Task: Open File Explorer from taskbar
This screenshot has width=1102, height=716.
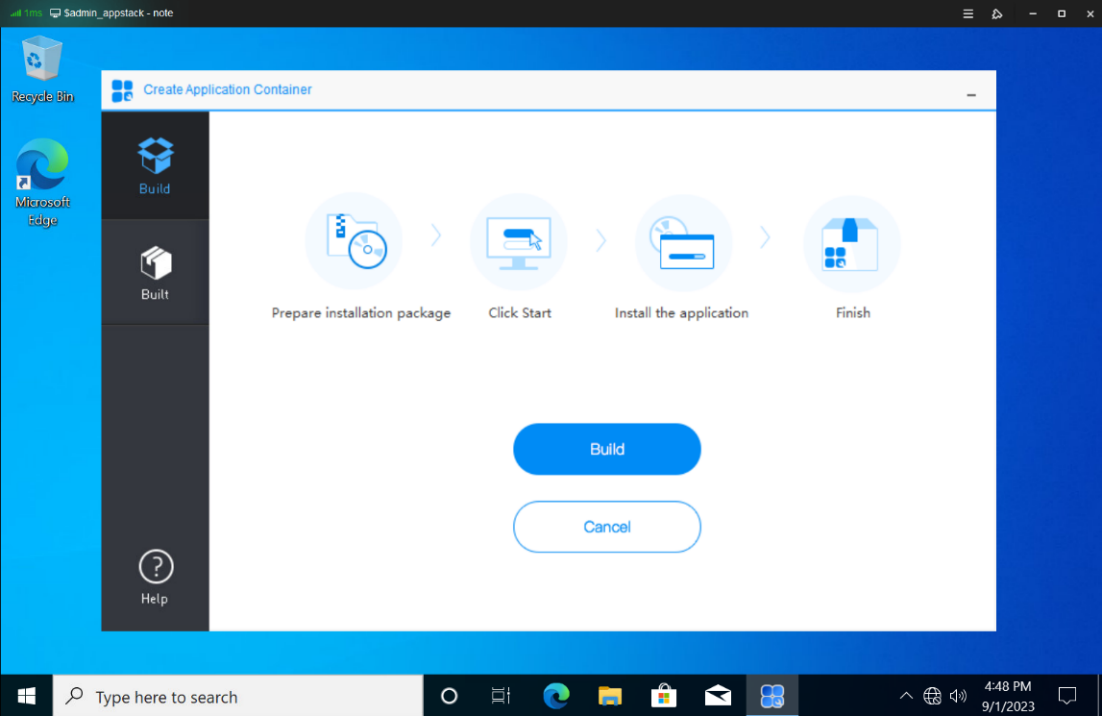Action: pos(610,696)
